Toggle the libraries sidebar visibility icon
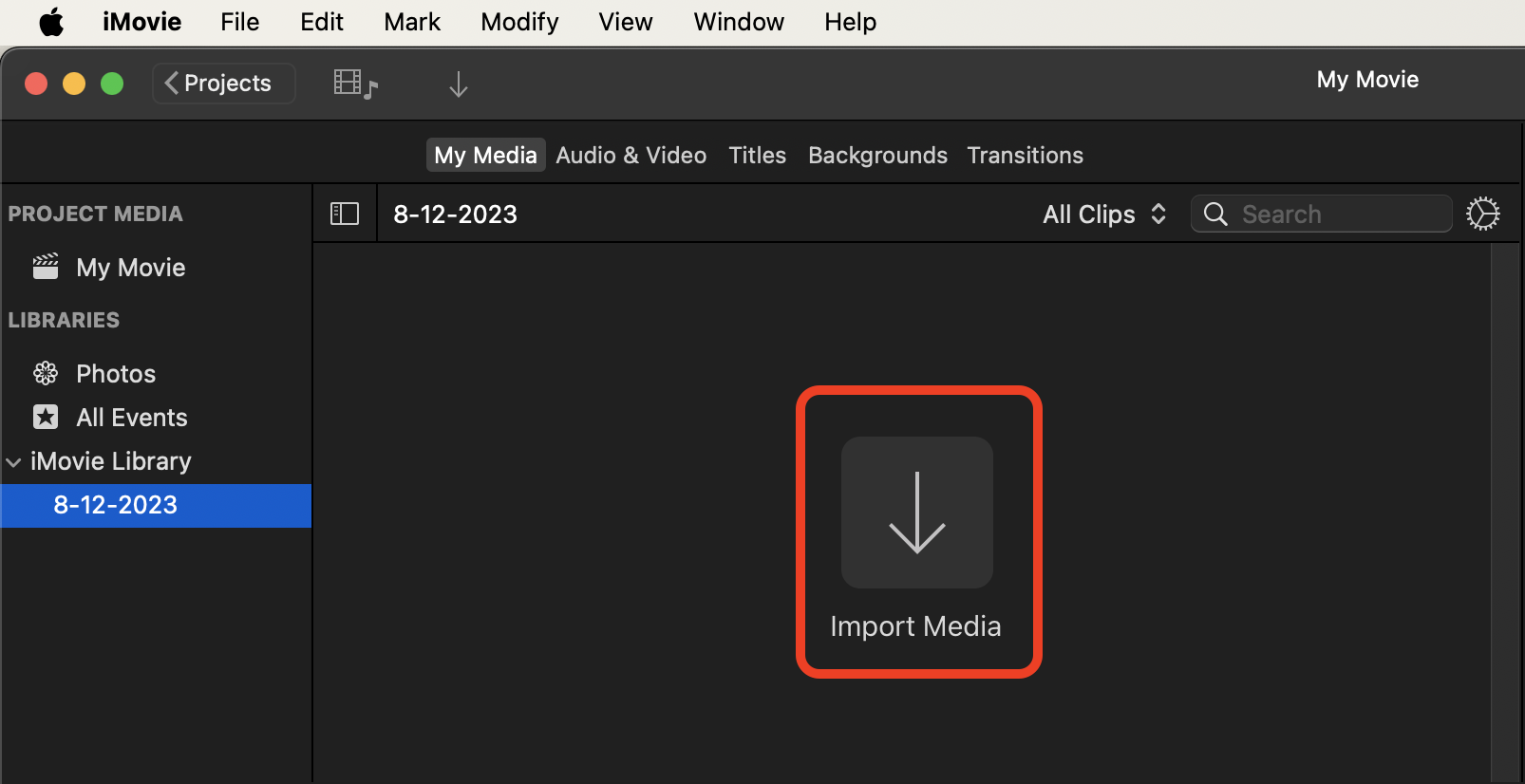Viewport: 1525px width, 784px height. [x=345, y=214]
